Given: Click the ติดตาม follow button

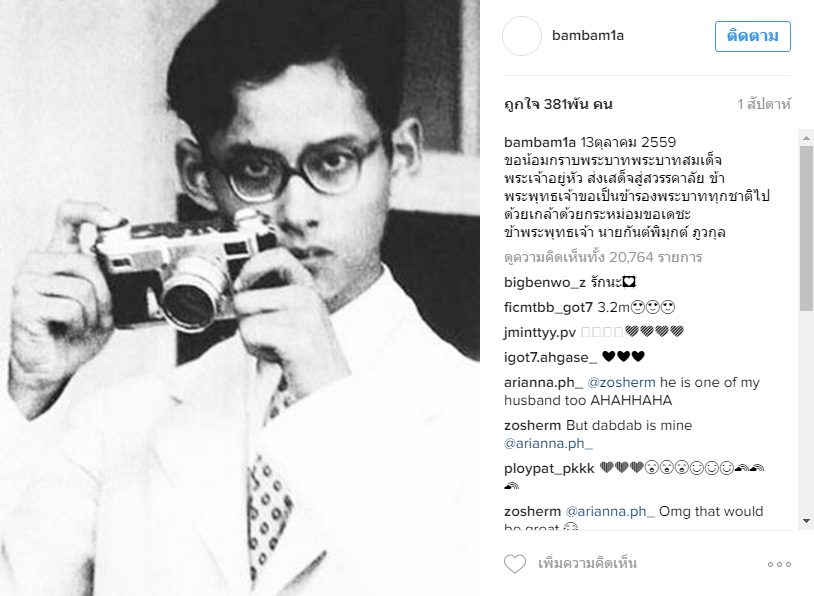Looking at the screenshot, I should [x=752, y=36].
